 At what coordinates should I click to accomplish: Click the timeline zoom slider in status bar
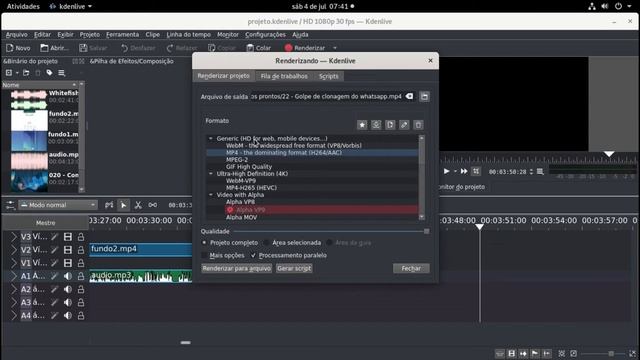(x=603, y=353)
